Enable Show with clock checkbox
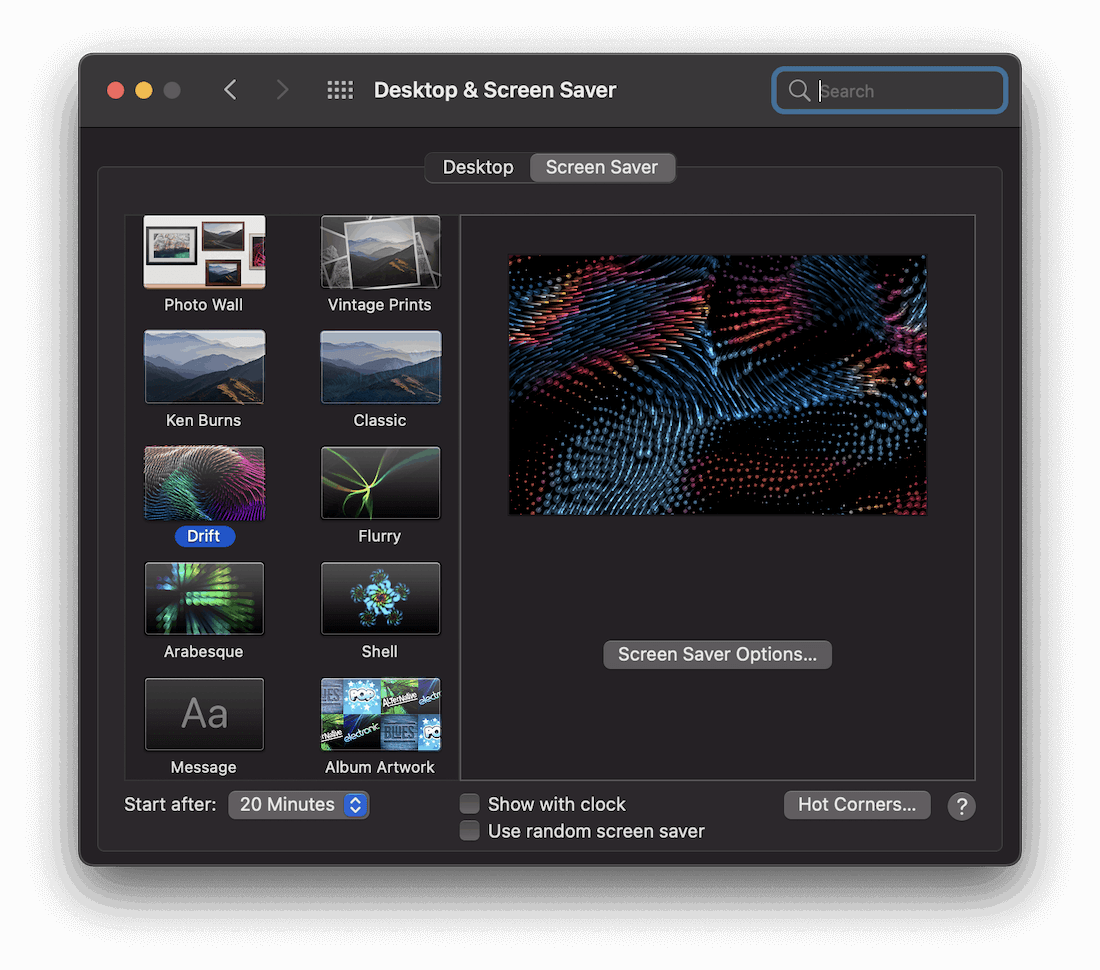 pos(470,804)
